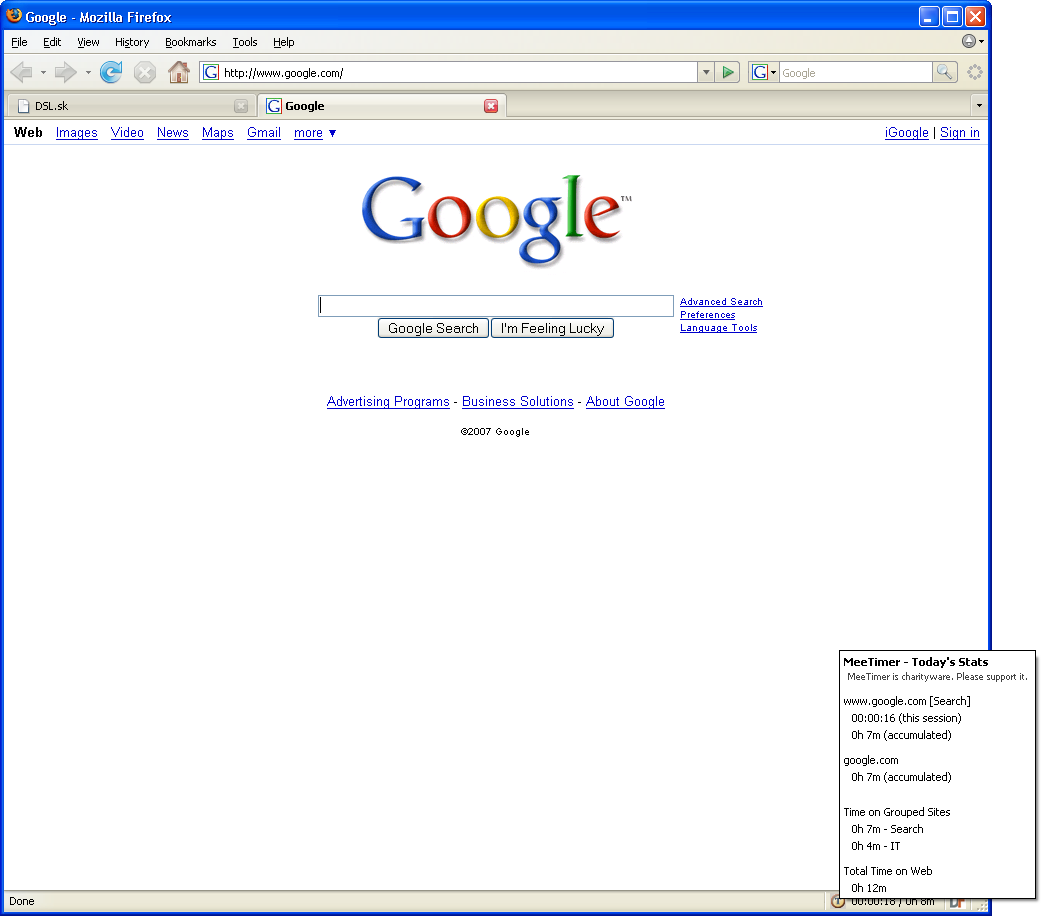Open the Language Tools link
The image size is (1041, 916).
[x=718, y=328]
